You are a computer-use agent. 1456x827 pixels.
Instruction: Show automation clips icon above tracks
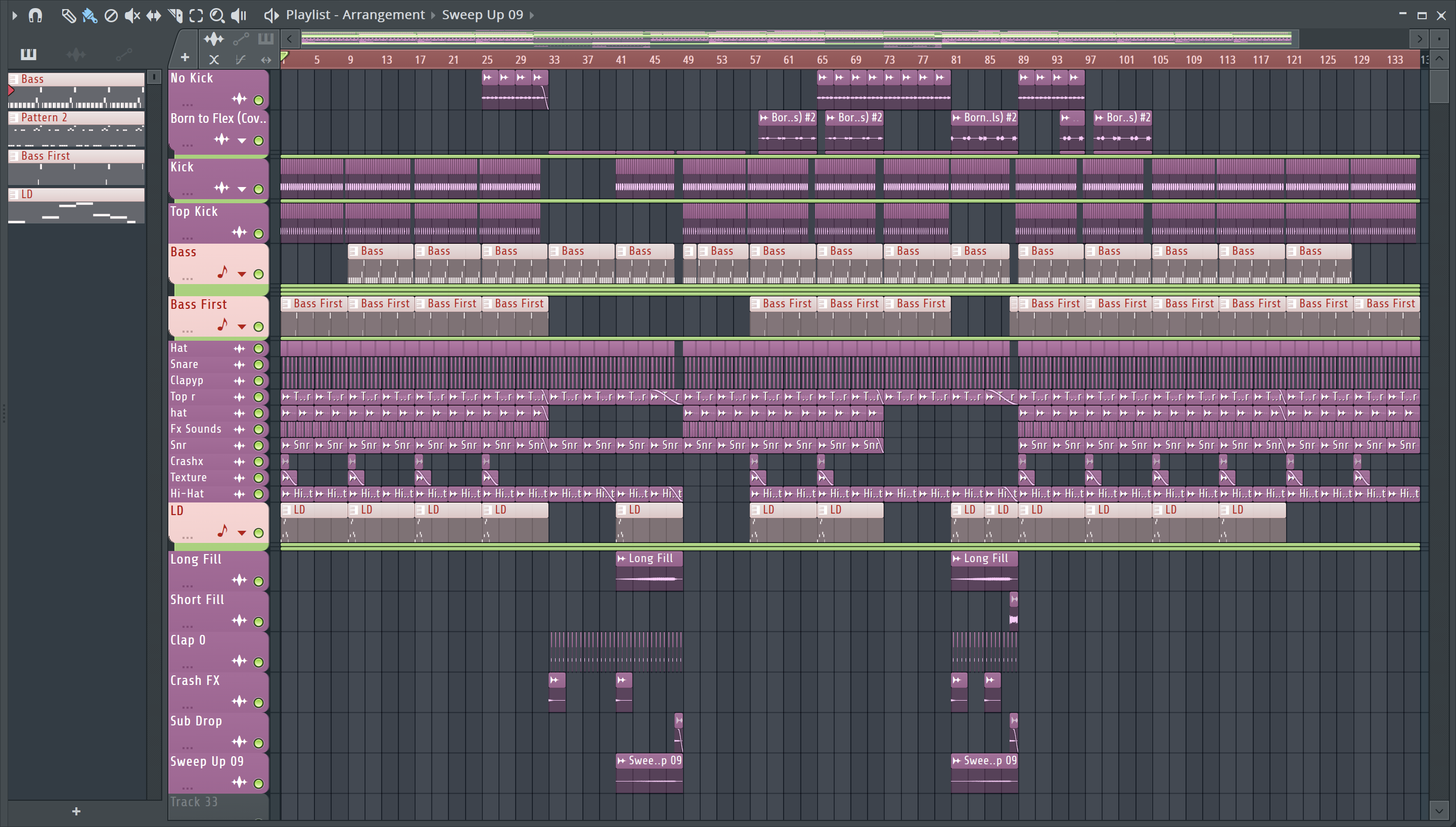(x=241, y=38)
